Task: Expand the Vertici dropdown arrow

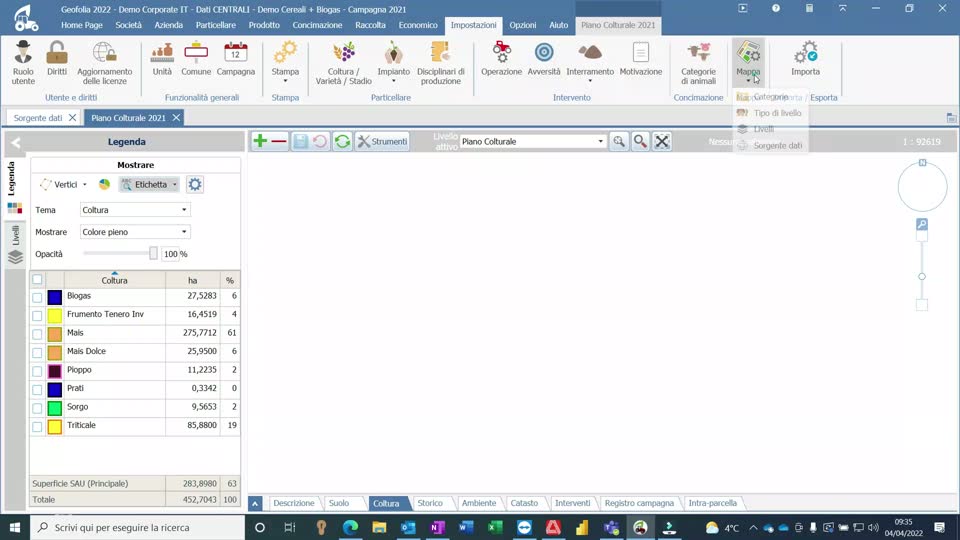Action: click(x=84, y=184)
